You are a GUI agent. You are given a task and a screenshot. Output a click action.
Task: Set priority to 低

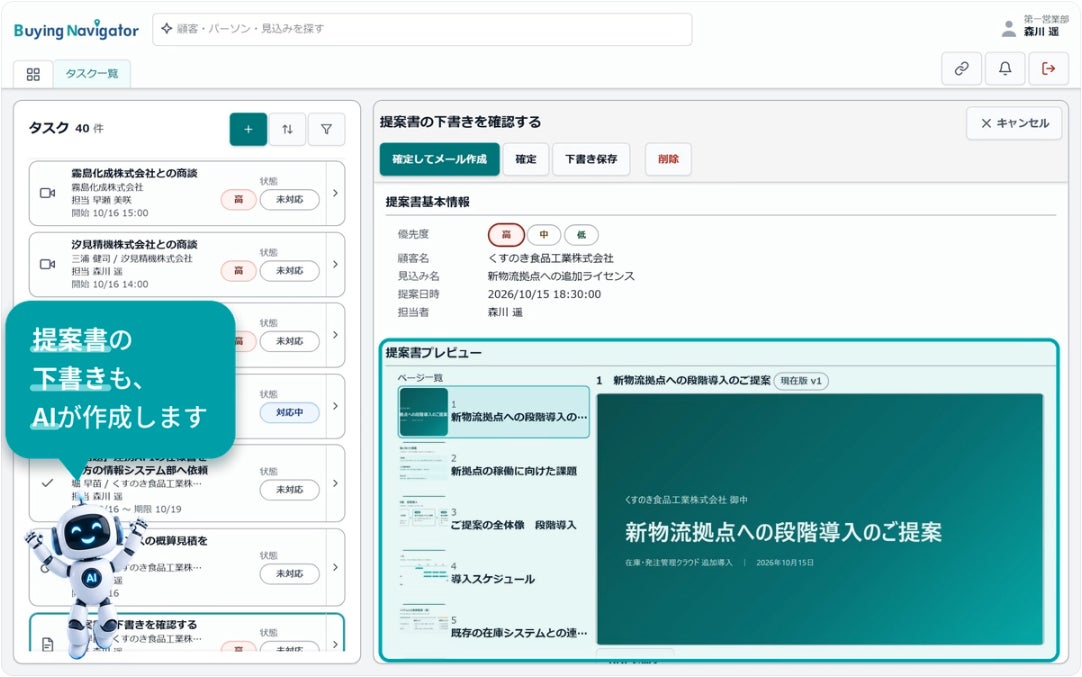(x=581, y=235)
